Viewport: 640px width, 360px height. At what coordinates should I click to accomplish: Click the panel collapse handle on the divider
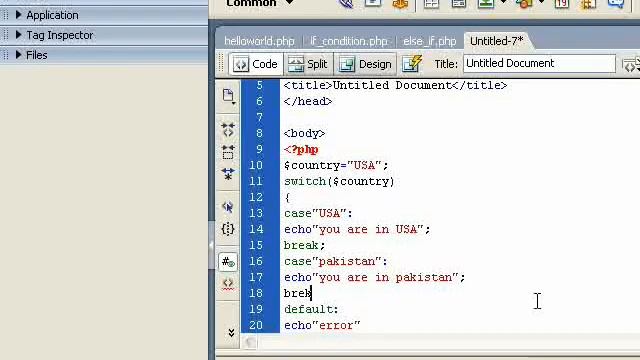(x=211, y=245)
